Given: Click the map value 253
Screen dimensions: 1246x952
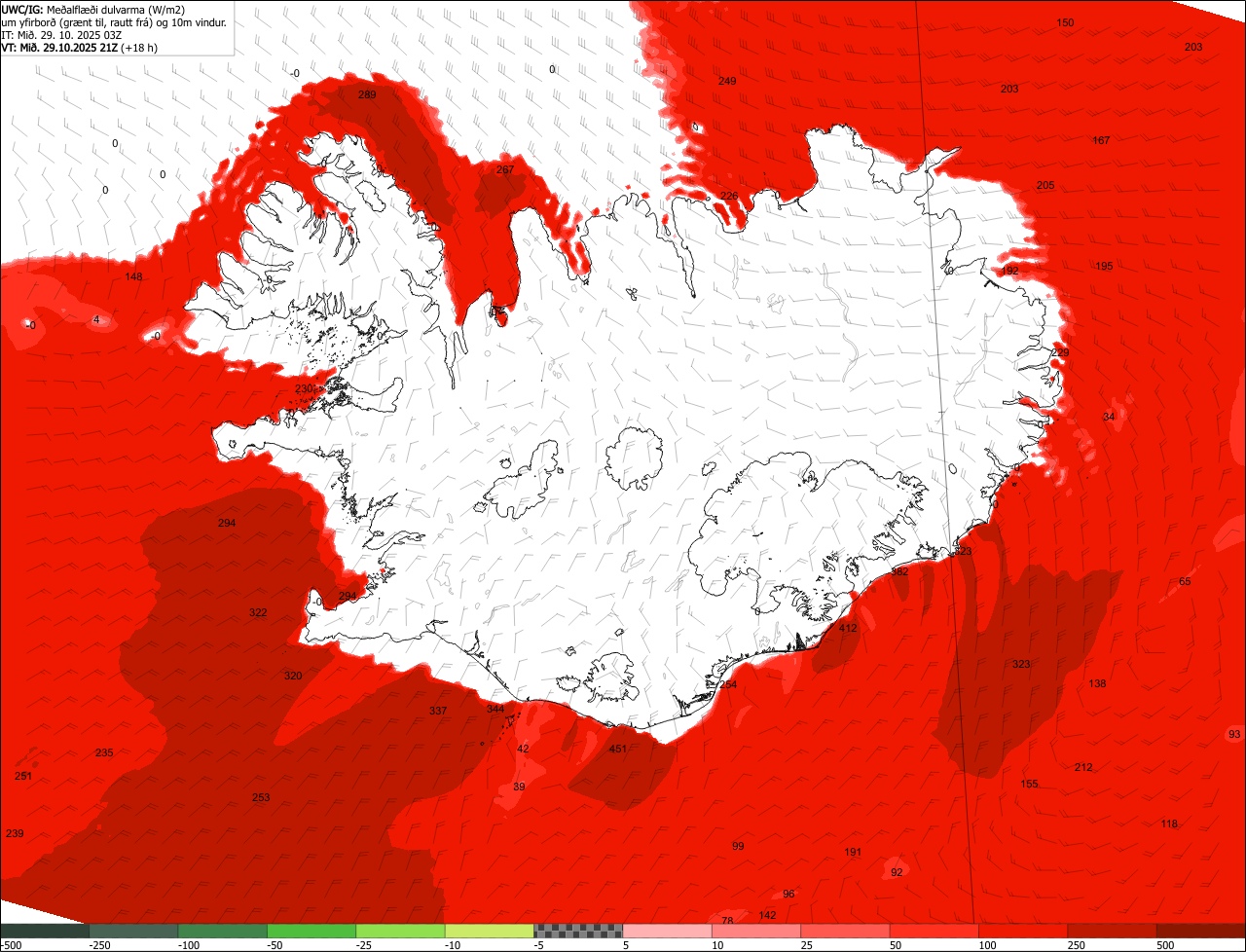Looking at the screenshot, I should [261, 797].
